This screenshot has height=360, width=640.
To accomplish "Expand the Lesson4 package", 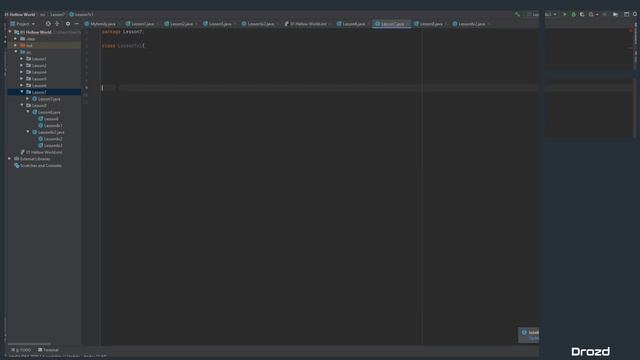I will [x=22, y=72].
